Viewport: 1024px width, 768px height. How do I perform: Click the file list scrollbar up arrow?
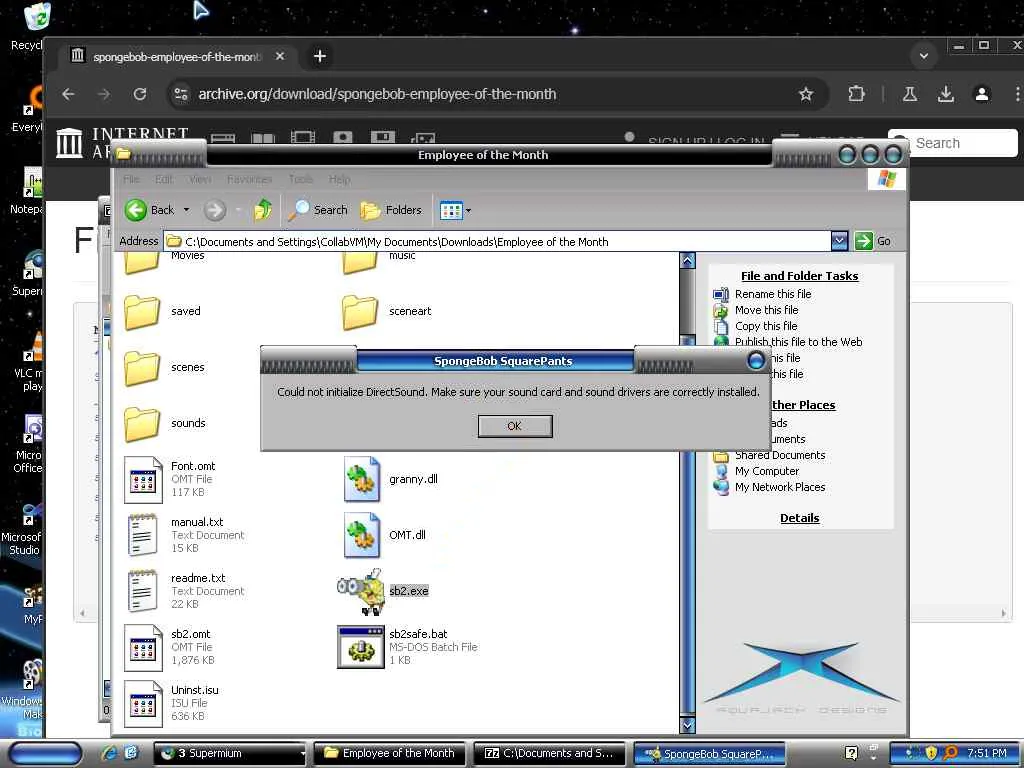[687, 261]
